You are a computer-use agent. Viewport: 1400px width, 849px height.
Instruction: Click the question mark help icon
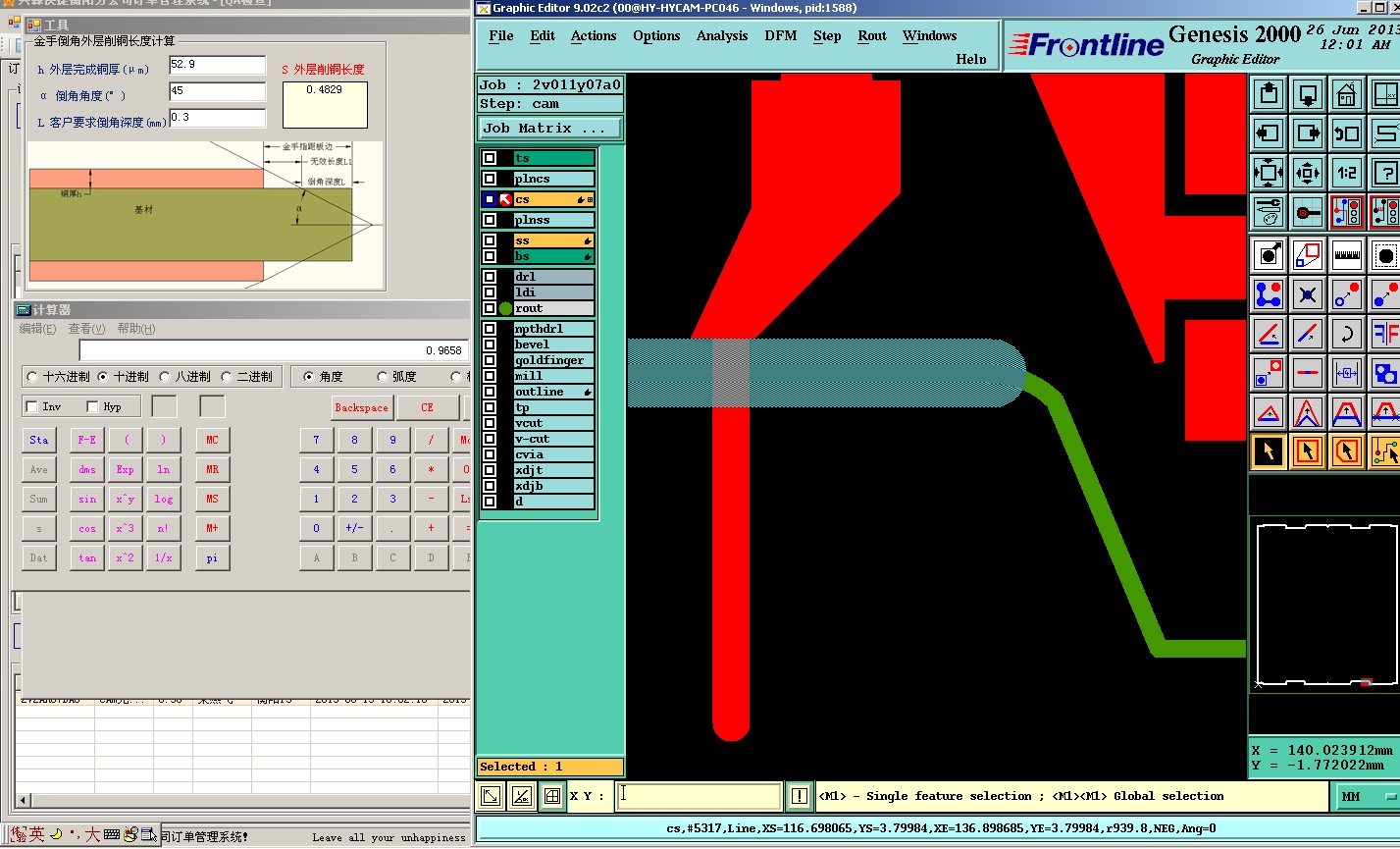tap(1385, 173)
